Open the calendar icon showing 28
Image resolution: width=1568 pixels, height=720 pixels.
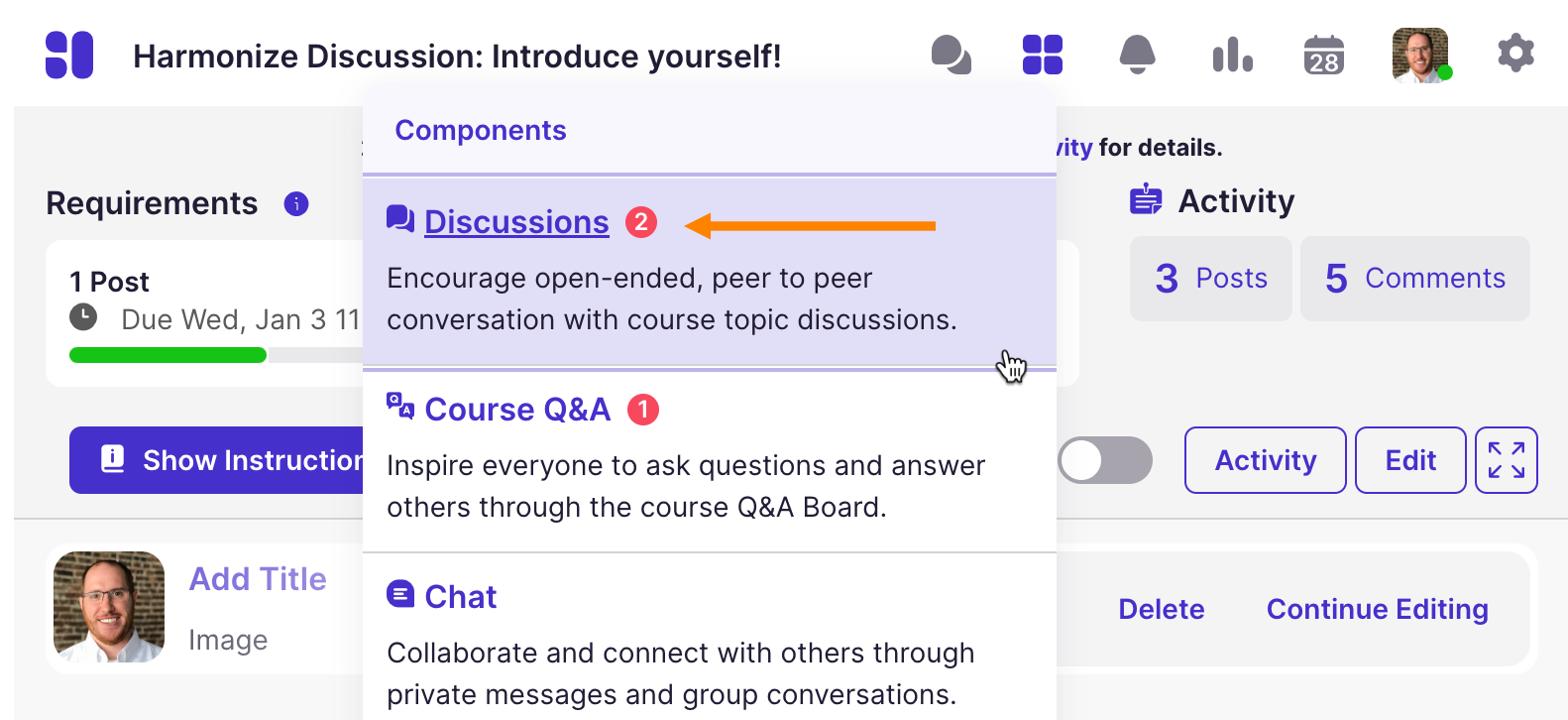(x=1324, y=55)
